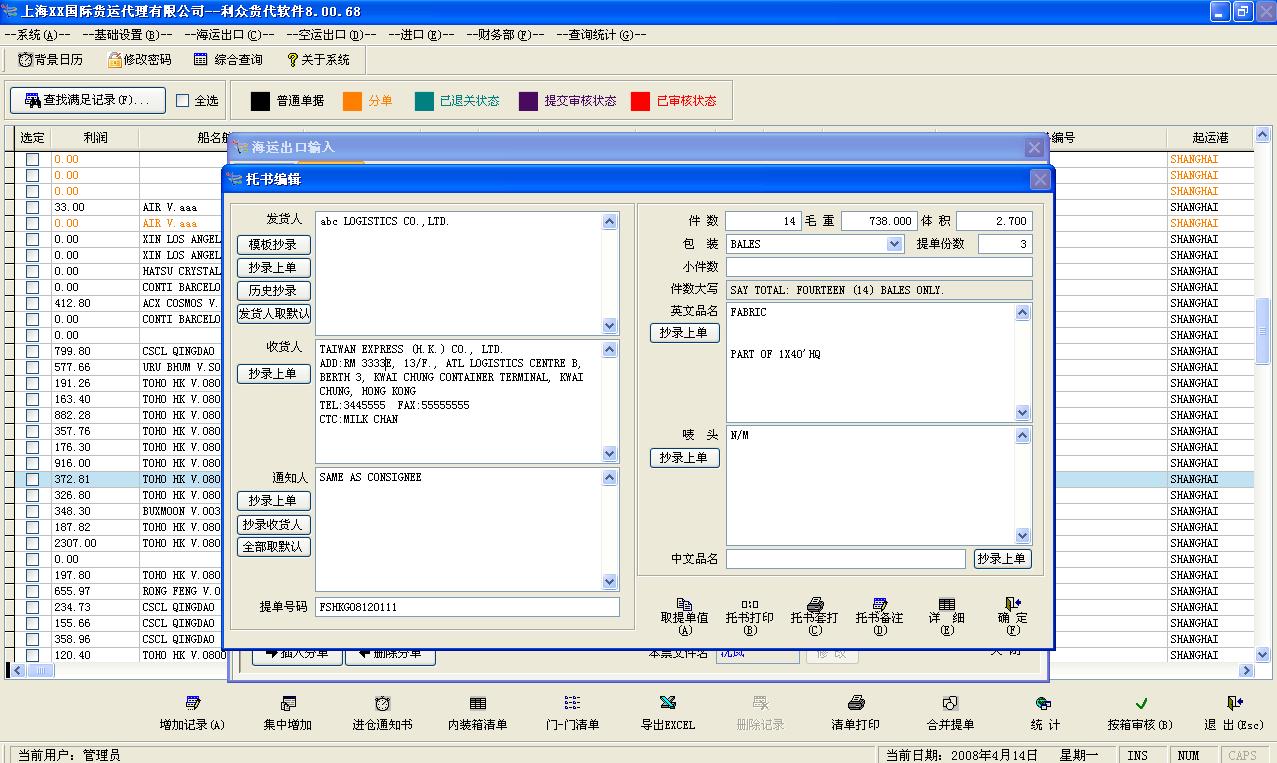The width and height of the screenshot is (1277, 763).
Task: Check the row with profit 799.80
Action: tap(33, 351)
